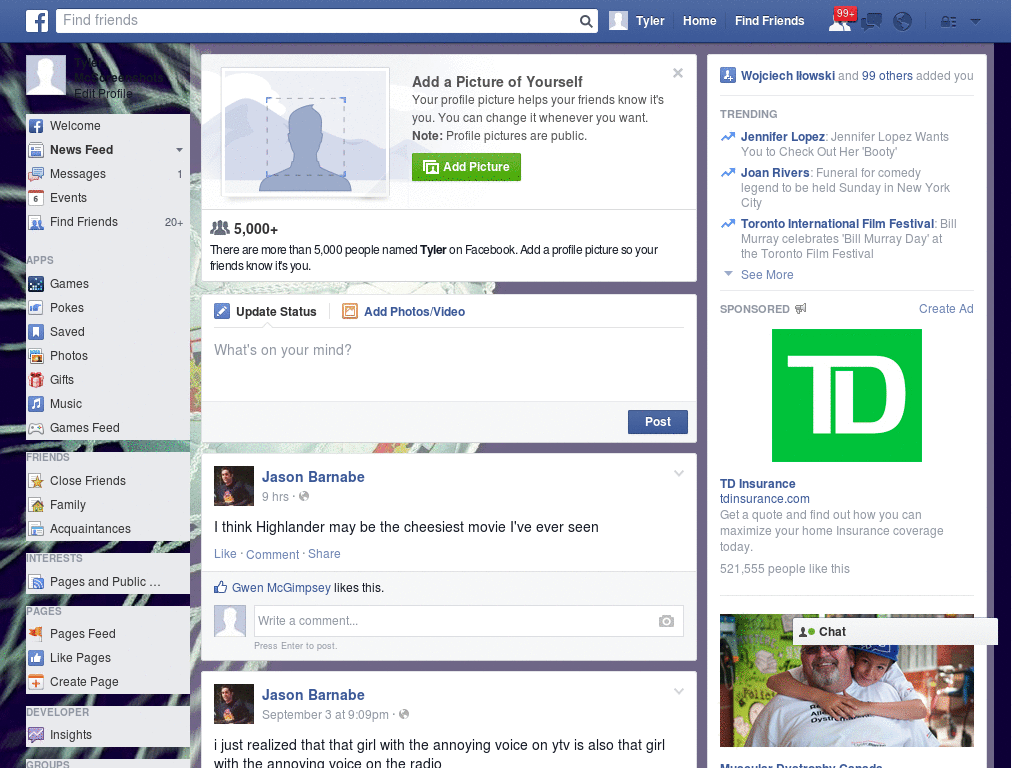
Task: Open Toronto International Film Festival trending link
Action: click(837, 224)
